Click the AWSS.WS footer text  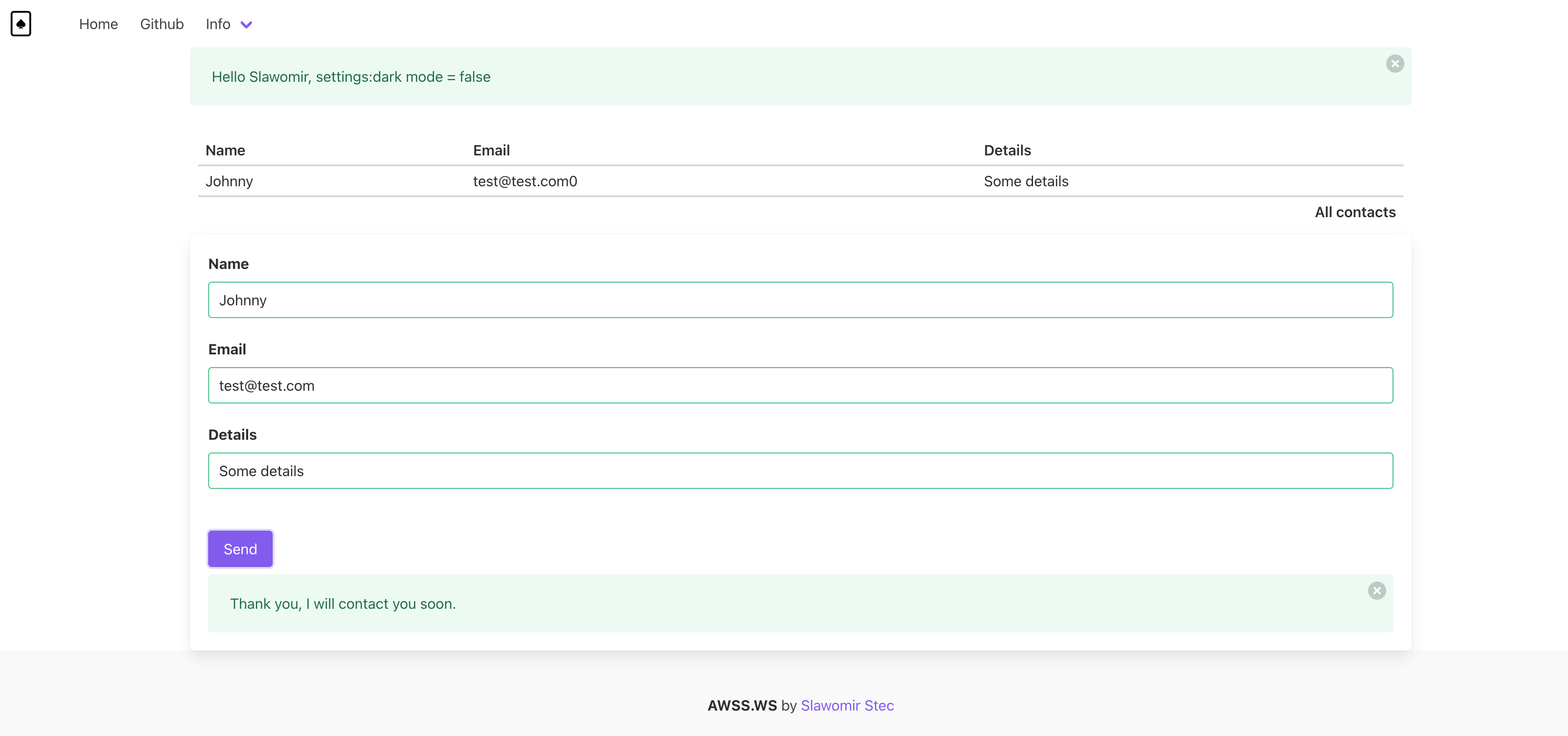coord(741,706)
